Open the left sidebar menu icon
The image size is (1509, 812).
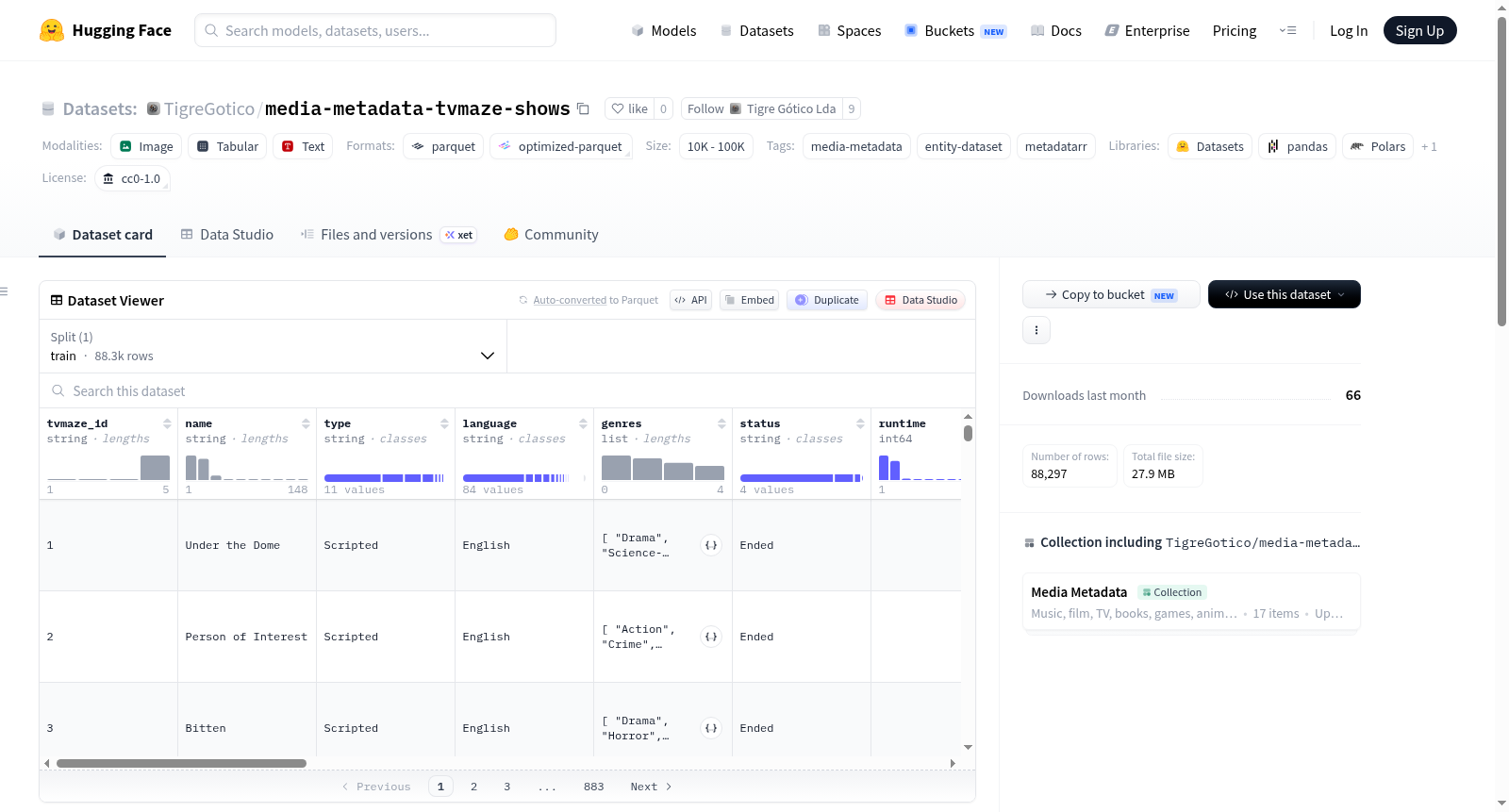pos(5,291)
